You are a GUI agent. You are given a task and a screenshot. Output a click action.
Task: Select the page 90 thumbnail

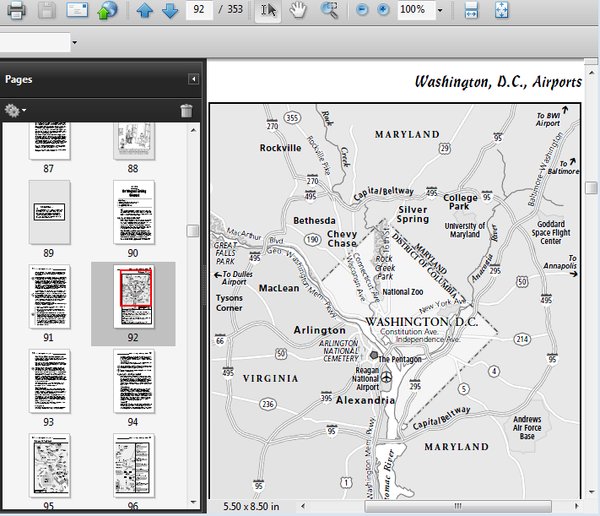(133, 212)
